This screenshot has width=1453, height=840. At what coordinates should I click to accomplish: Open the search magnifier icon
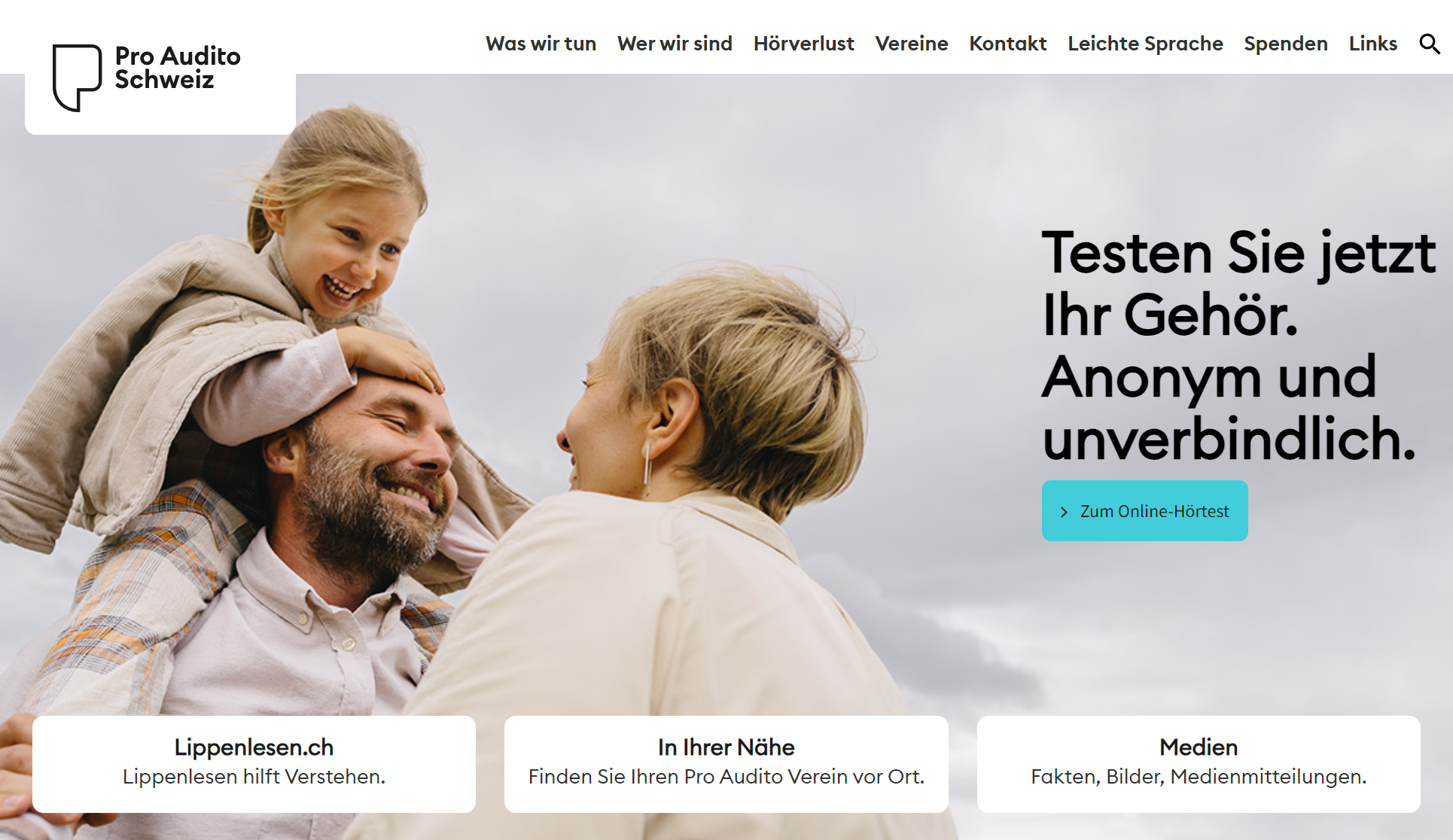[1430, 44]
